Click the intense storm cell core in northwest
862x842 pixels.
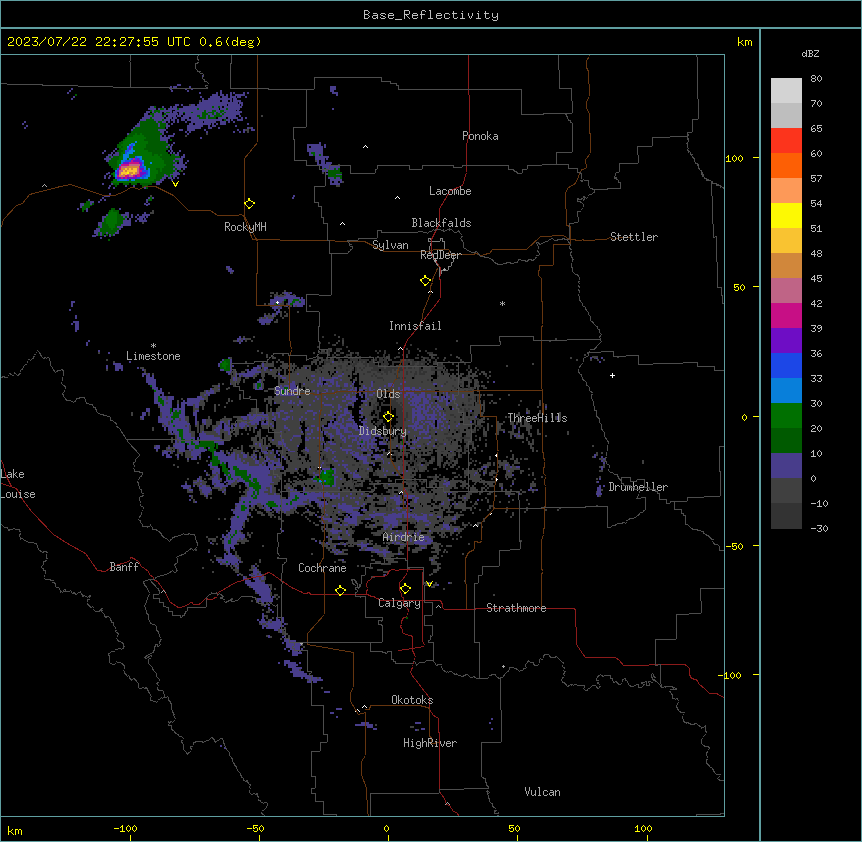coord(129,171)
